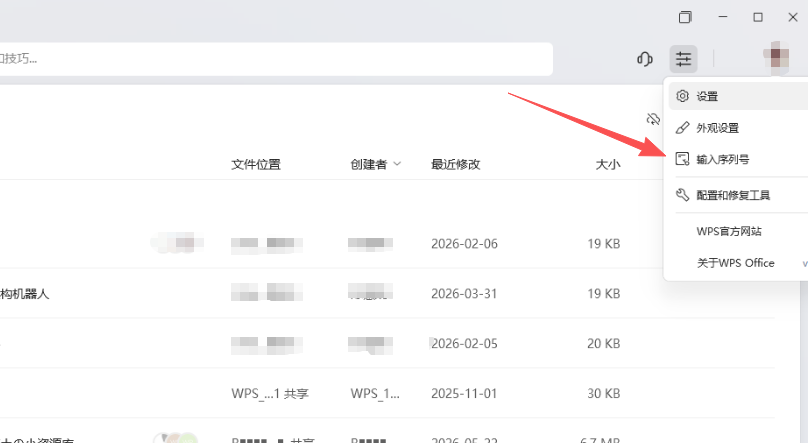808x443 pixels.
Task: Minimize the WPS window
Action: [722, 17]
